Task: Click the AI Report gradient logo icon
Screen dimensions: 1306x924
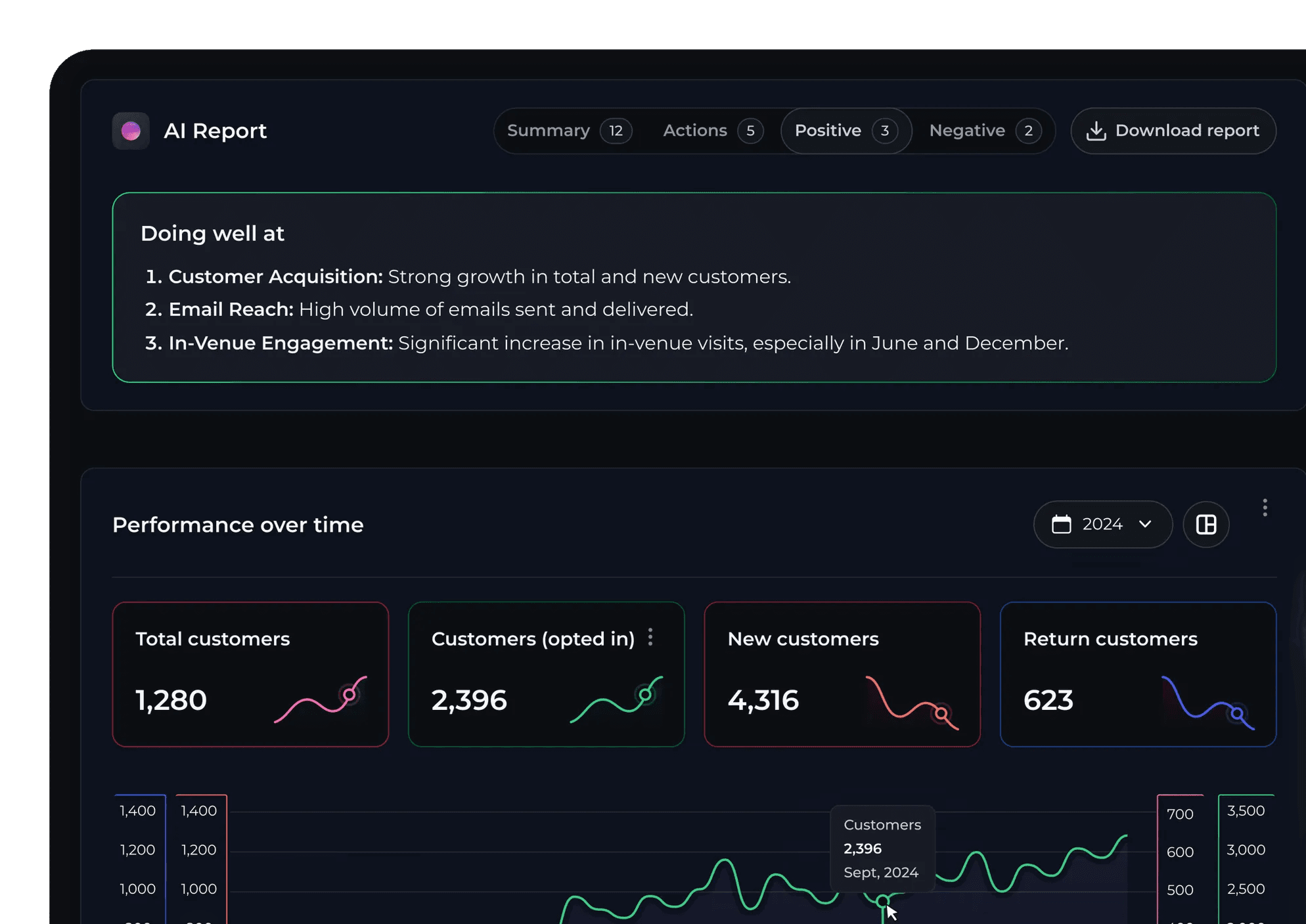Action: (x=131, y=131)
